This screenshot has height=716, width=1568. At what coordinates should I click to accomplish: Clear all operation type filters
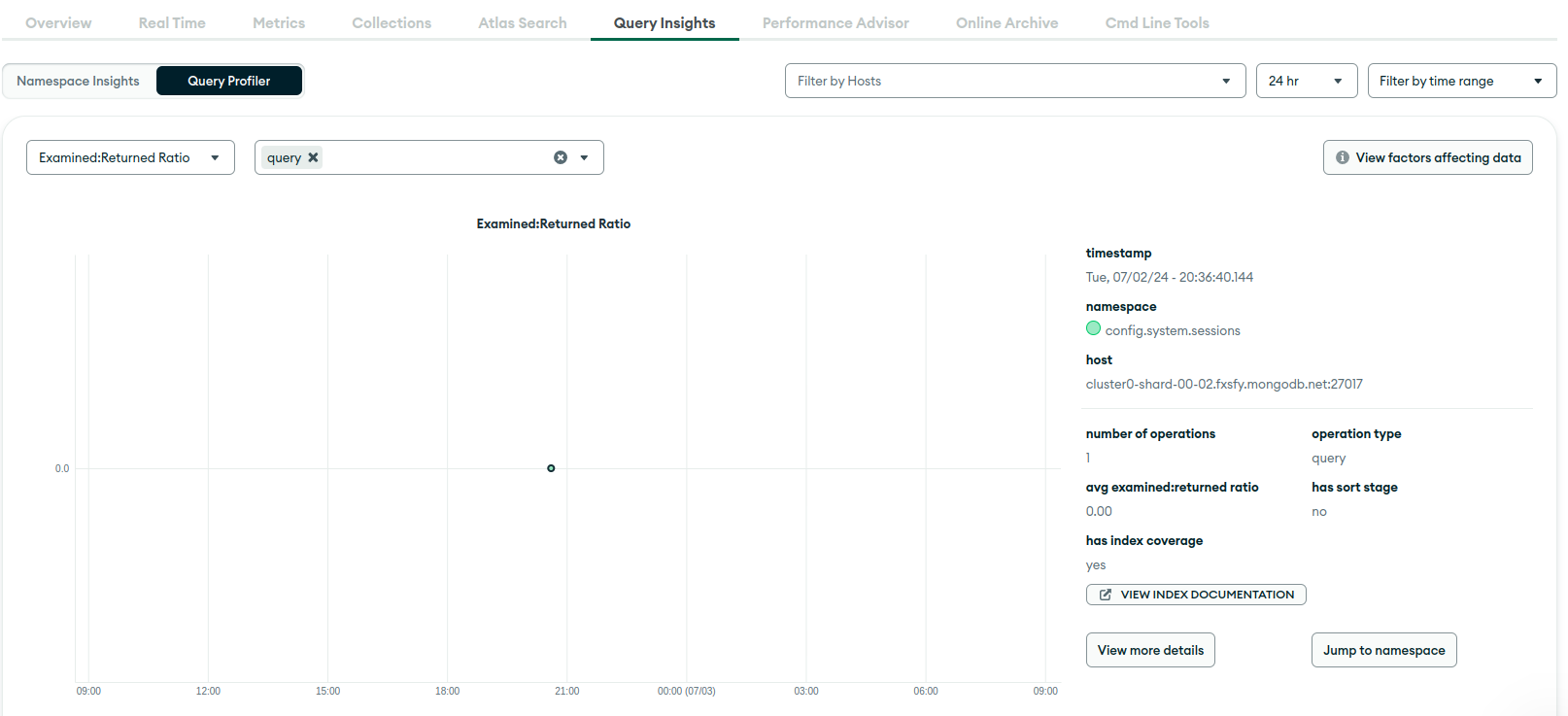[x=561, y=157]
